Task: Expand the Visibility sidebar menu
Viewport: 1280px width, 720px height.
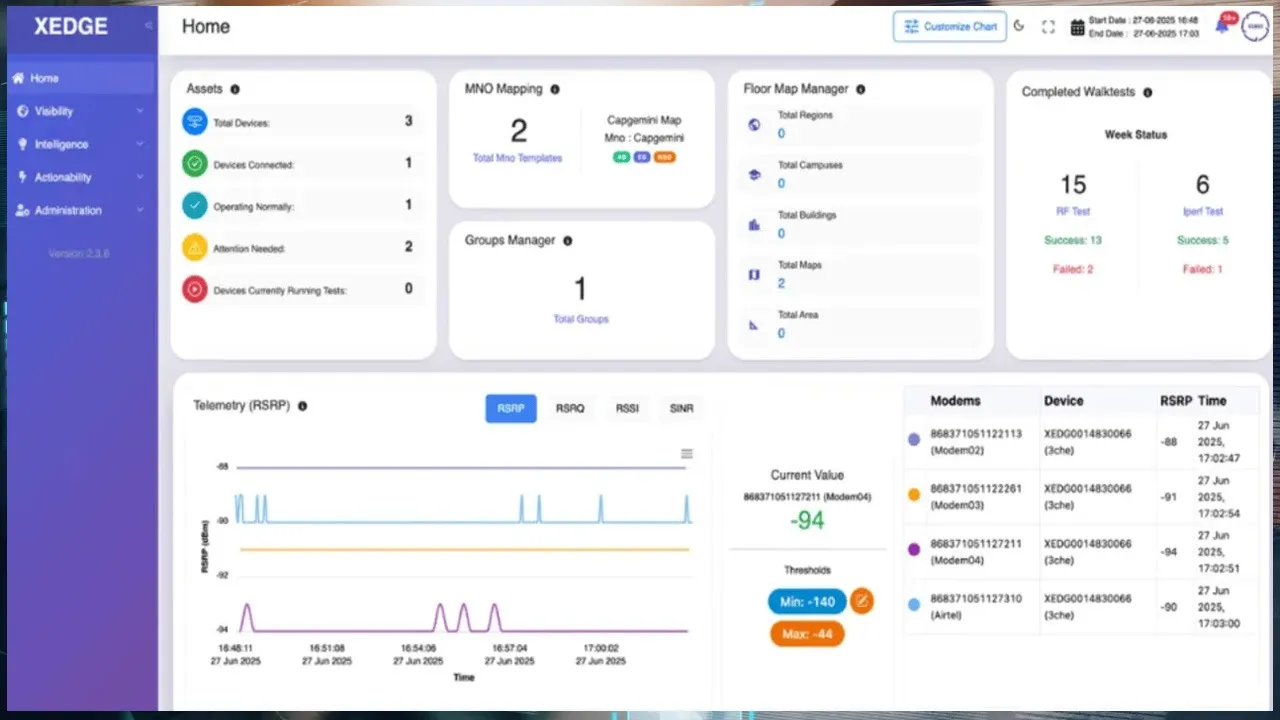Action: pos(80,111)
